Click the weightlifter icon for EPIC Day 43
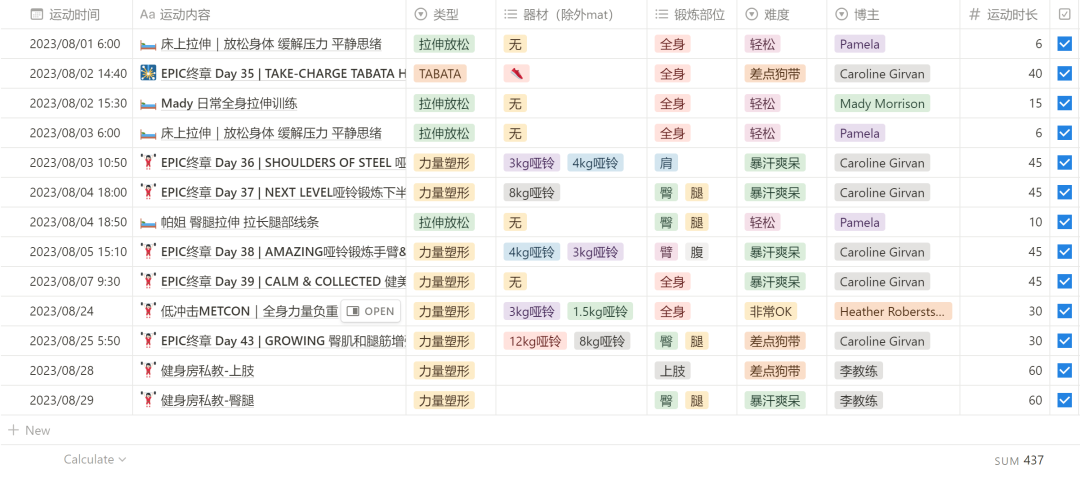The image size is (1080, 478). coord(147,340)
